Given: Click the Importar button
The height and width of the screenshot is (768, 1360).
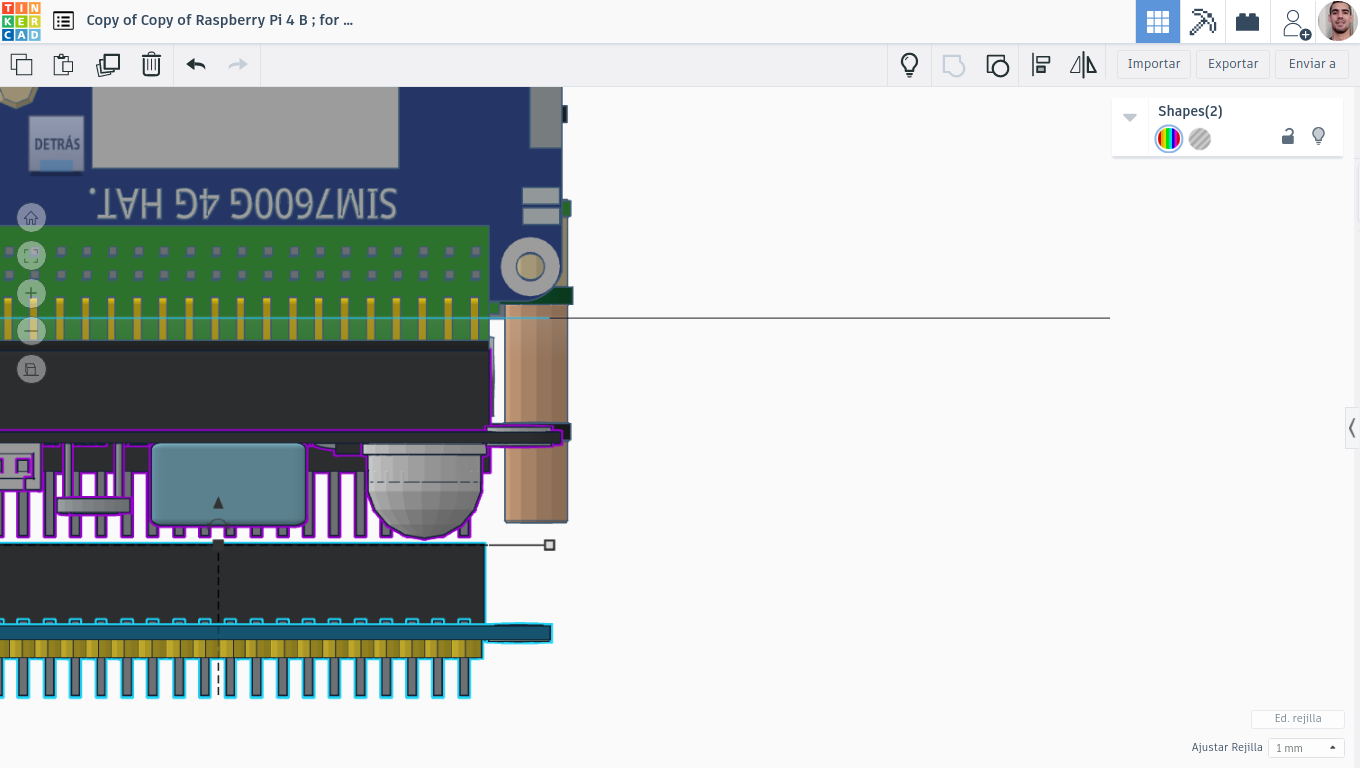Looking at the screenshot, I should (1154, 64).
